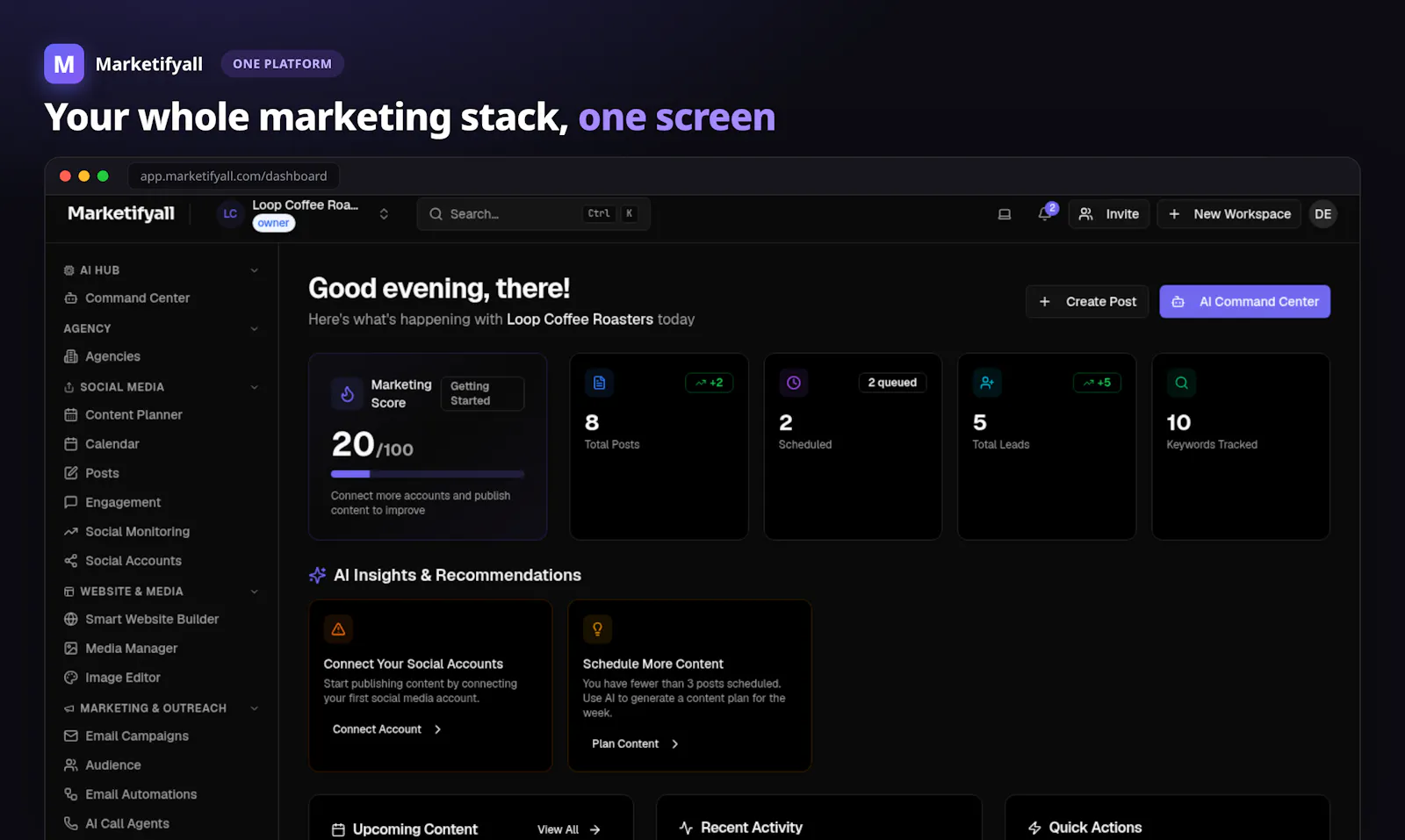Open the notifications bell icon
Image resolution: width=1405 pixels, height=840 pixels.
pos(1044,213)
